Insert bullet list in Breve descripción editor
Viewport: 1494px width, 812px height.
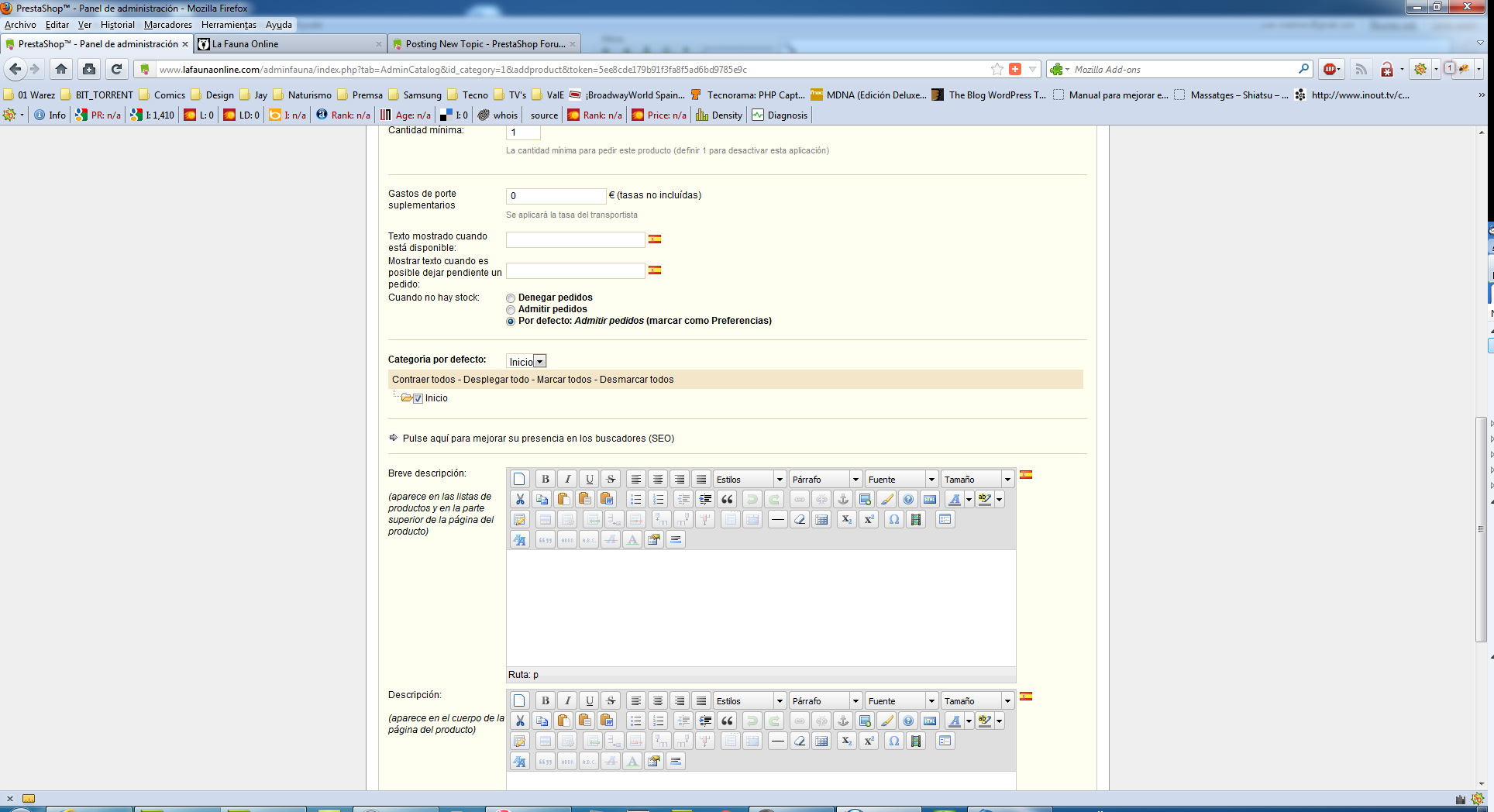635,499
